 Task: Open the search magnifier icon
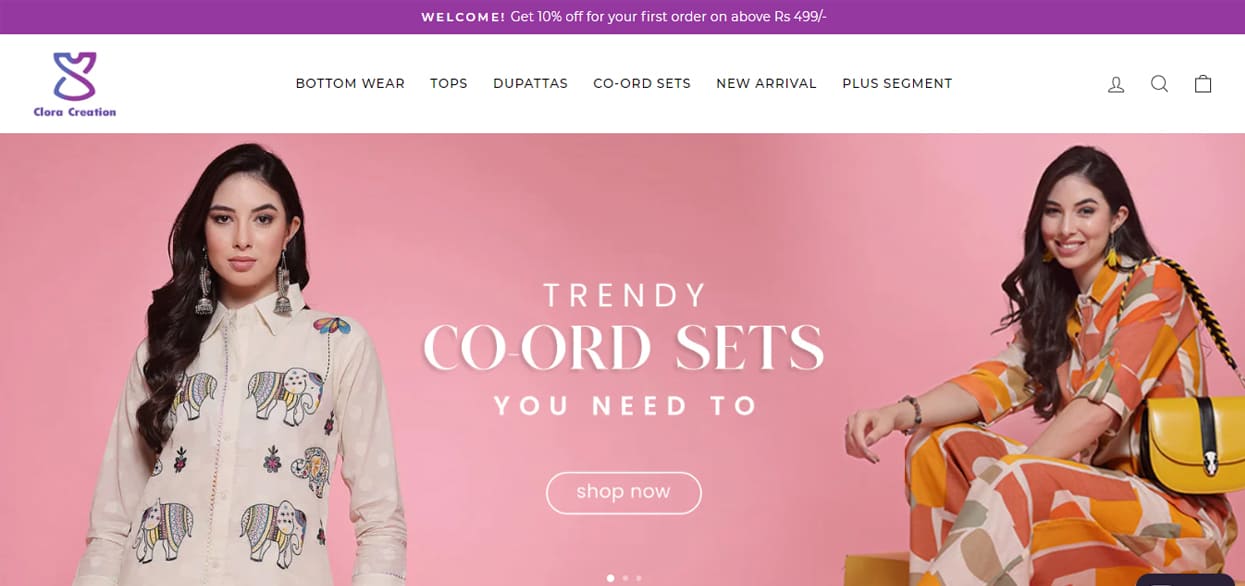pos(1159,84)
